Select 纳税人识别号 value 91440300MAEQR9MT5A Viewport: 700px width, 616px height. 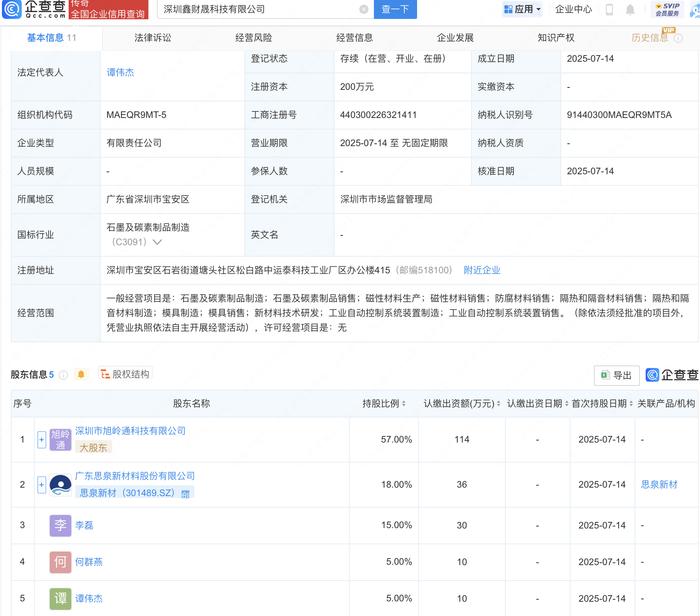click(619, 115)
